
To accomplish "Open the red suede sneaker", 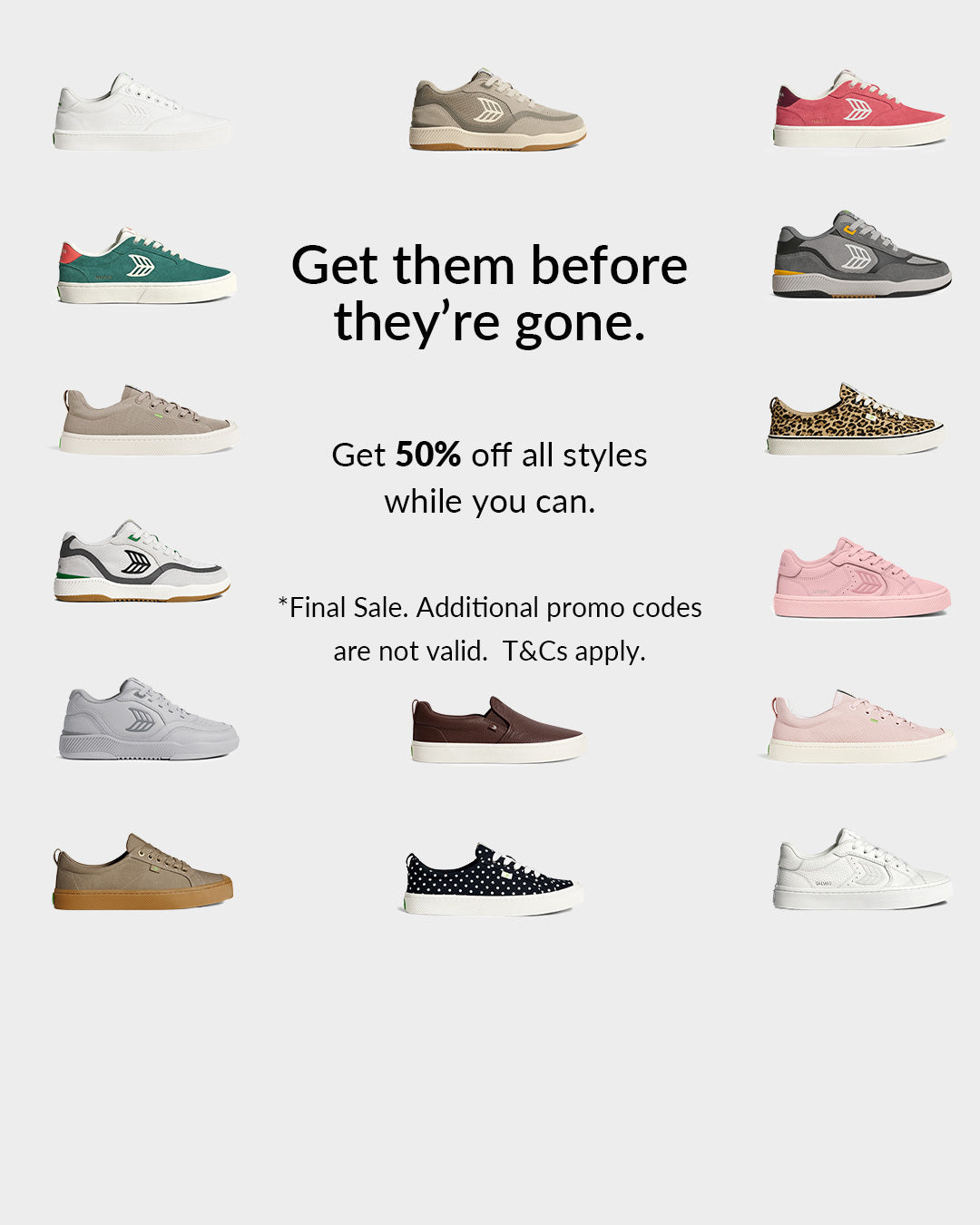I will (859, 109).
